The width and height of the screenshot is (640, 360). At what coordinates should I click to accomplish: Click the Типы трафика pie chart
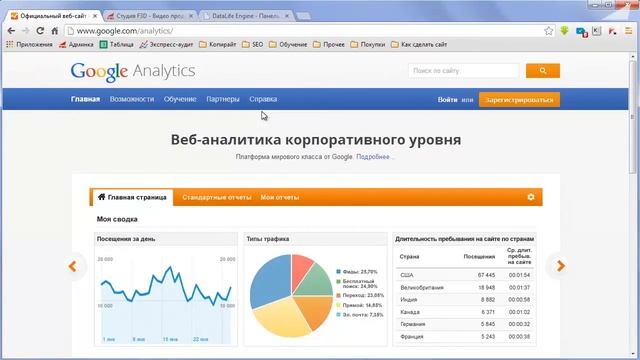pos(291,296)
